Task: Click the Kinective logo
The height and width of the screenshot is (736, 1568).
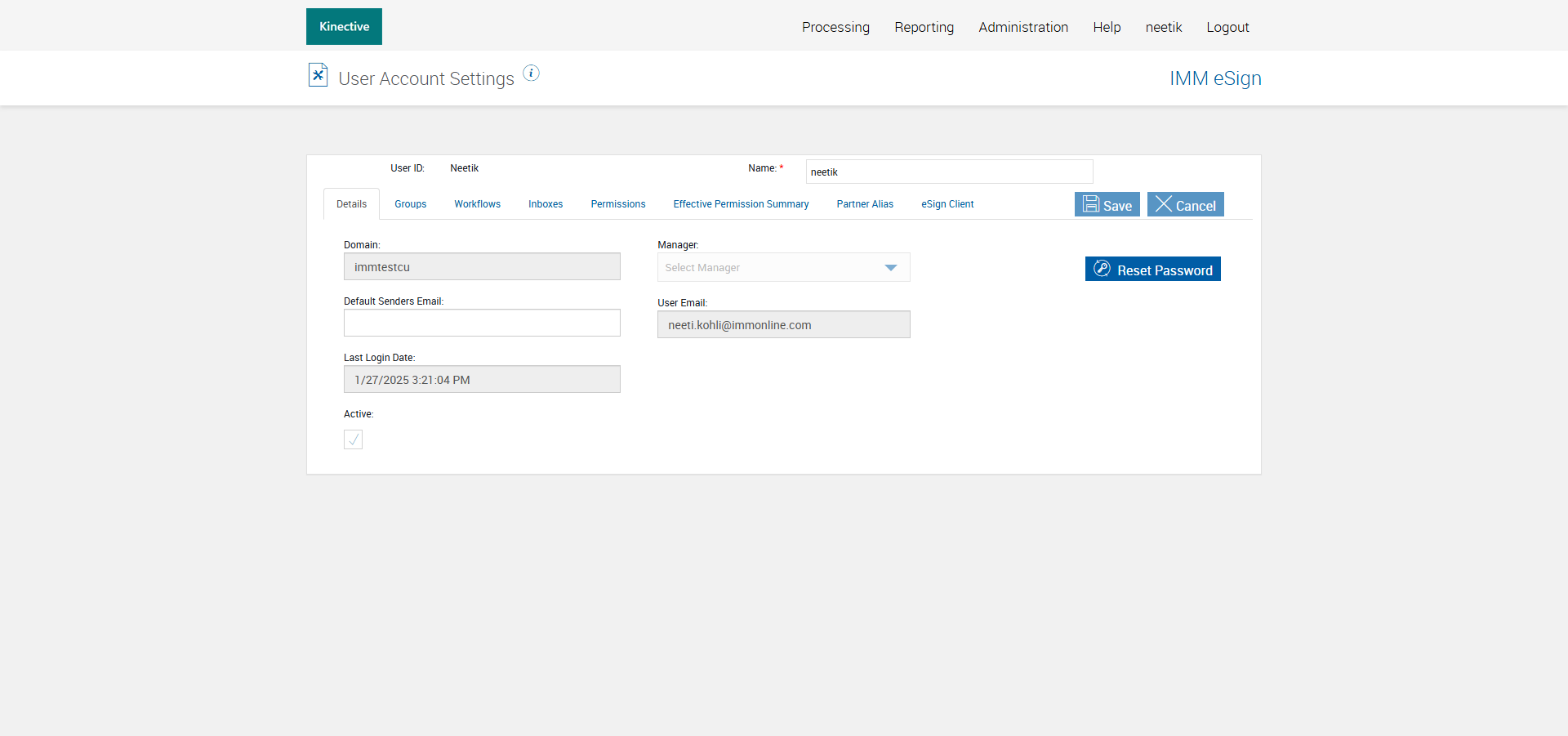Action: coord(344,26)
